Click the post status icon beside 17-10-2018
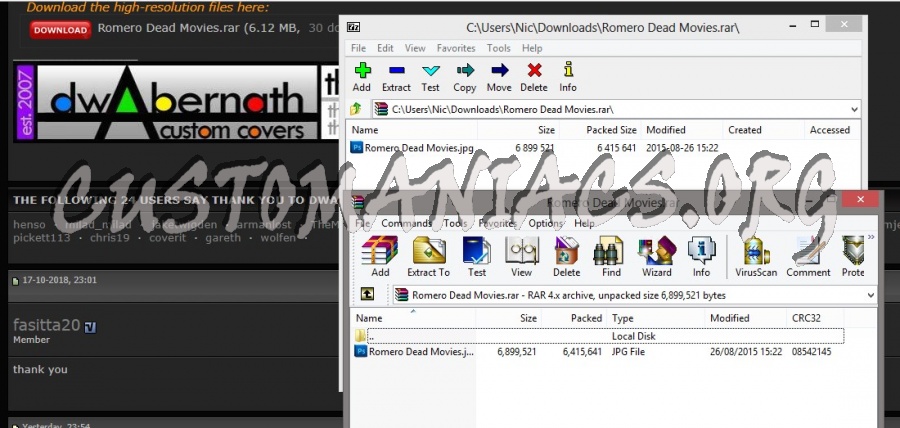The width and height of the screenshot is (900, 428). (x=15, y=281)
